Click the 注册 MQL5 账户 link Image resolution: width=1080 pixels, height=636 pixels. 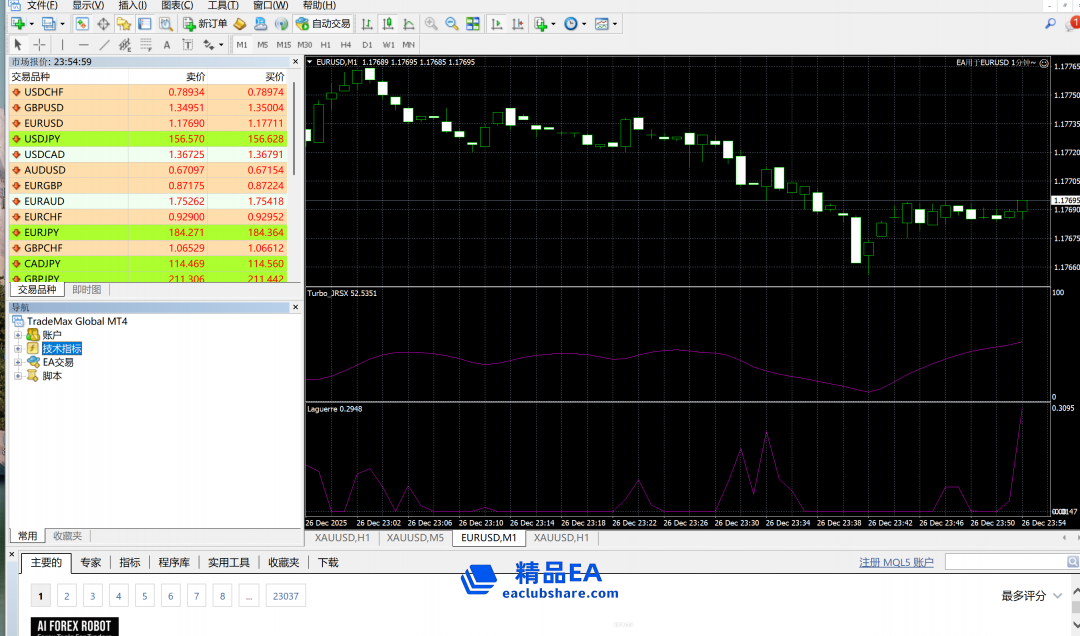pyautogui.click(x=896, y=562)
